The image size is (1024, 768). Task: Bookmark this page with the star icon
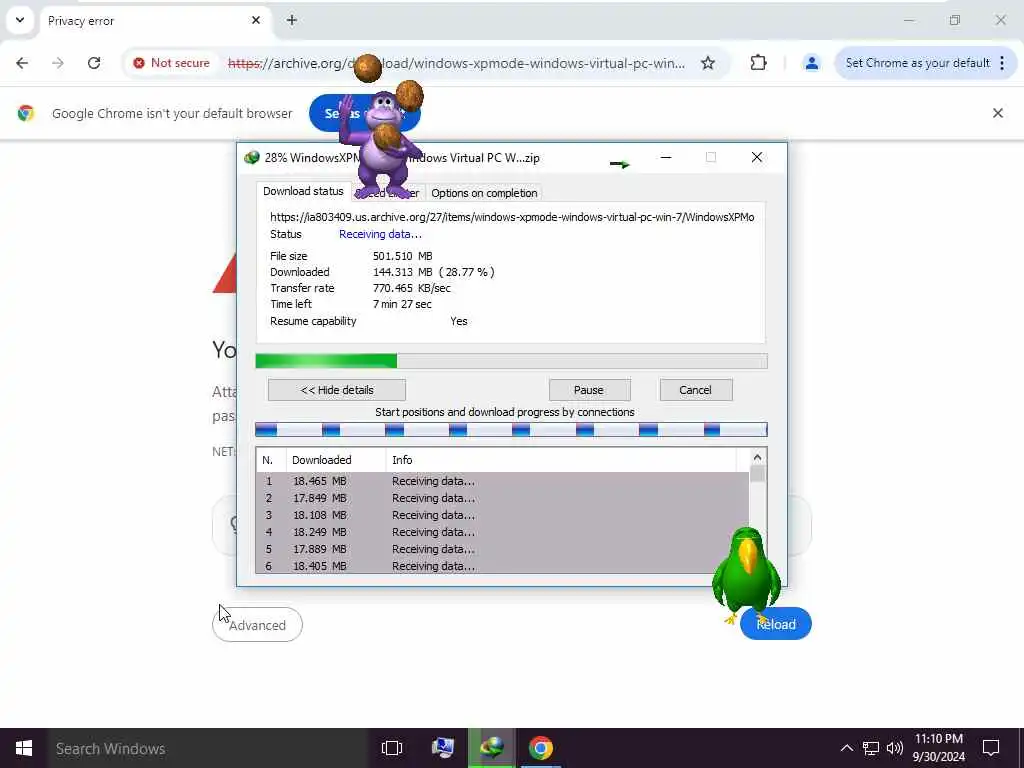708,63
